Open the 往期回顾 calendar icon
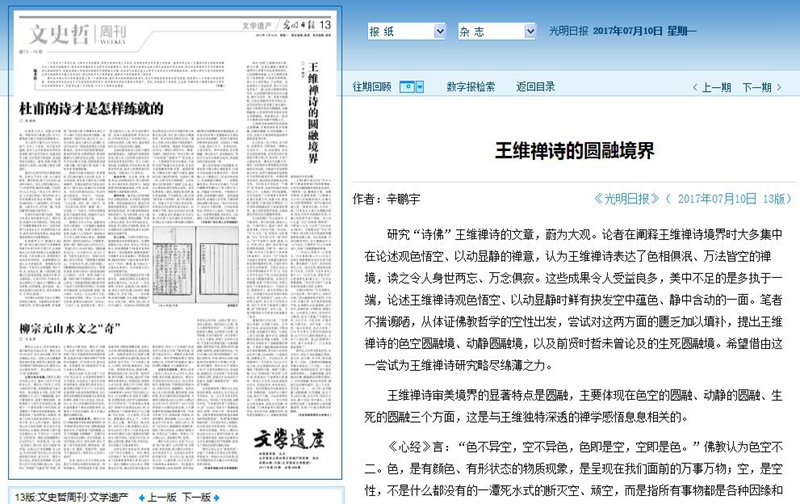The image size is (800, 504). pyautogui.click(x=407, y=87)
